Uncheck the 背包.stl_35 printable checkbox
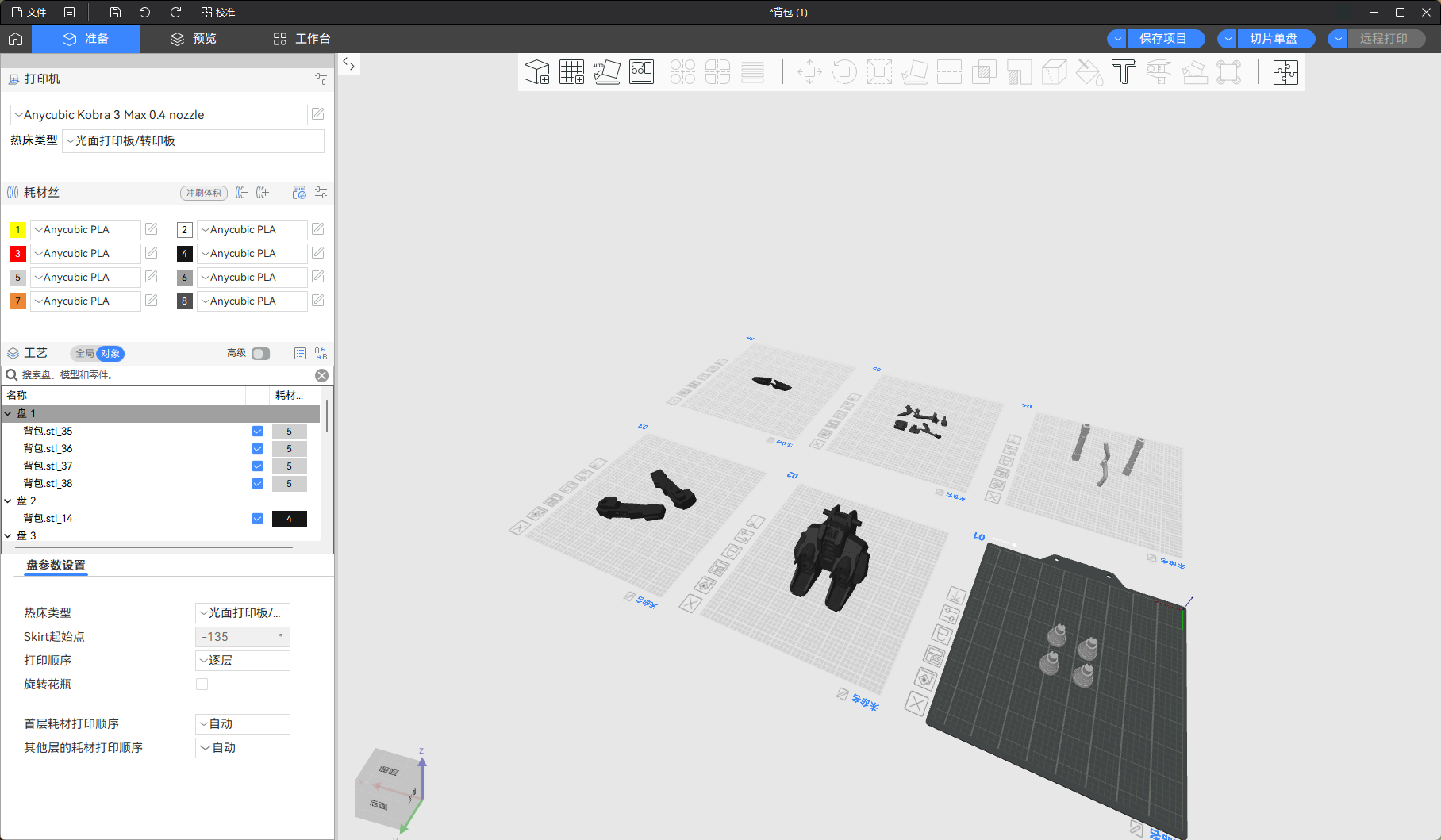1441x840 pixels. 257,432
